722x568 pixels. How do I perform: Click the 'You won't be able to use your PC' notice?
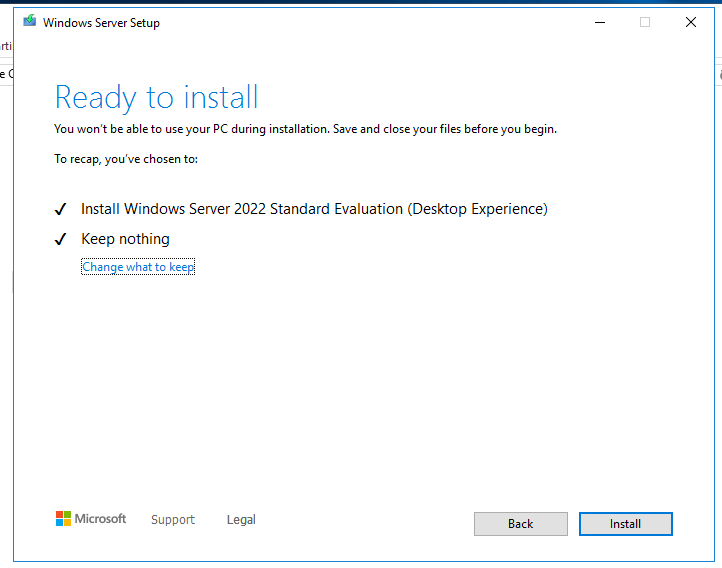(x=305, y=129)
